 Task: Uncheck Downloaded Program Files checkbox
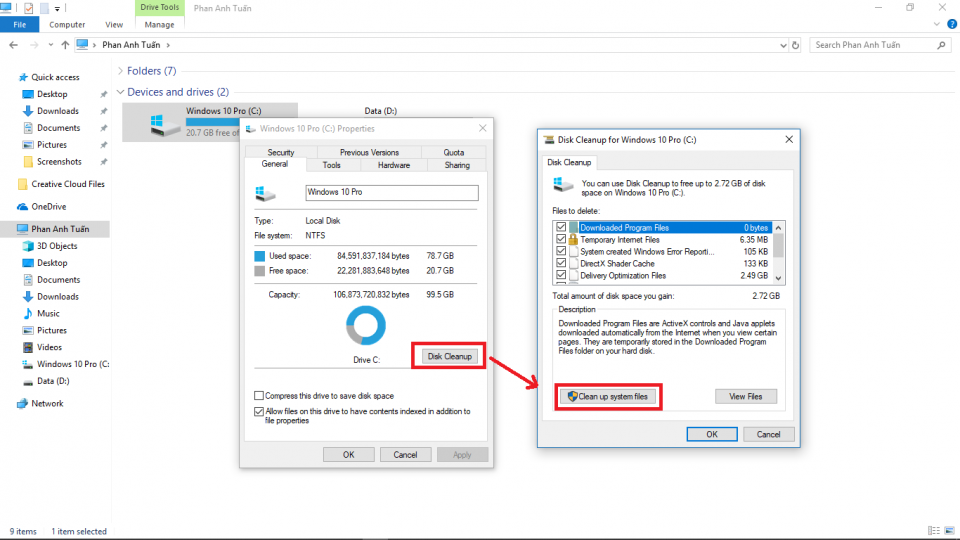click(x=561, y=227)
